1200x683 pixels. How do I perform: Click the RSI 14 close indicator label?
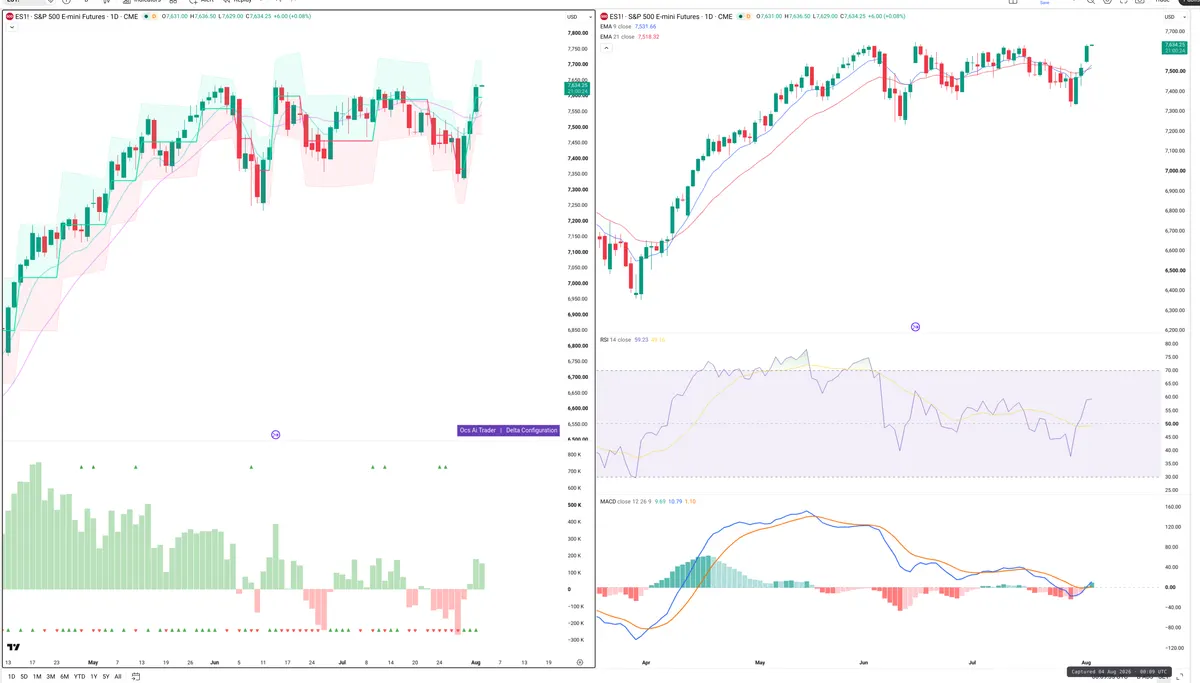click(616, 340)
